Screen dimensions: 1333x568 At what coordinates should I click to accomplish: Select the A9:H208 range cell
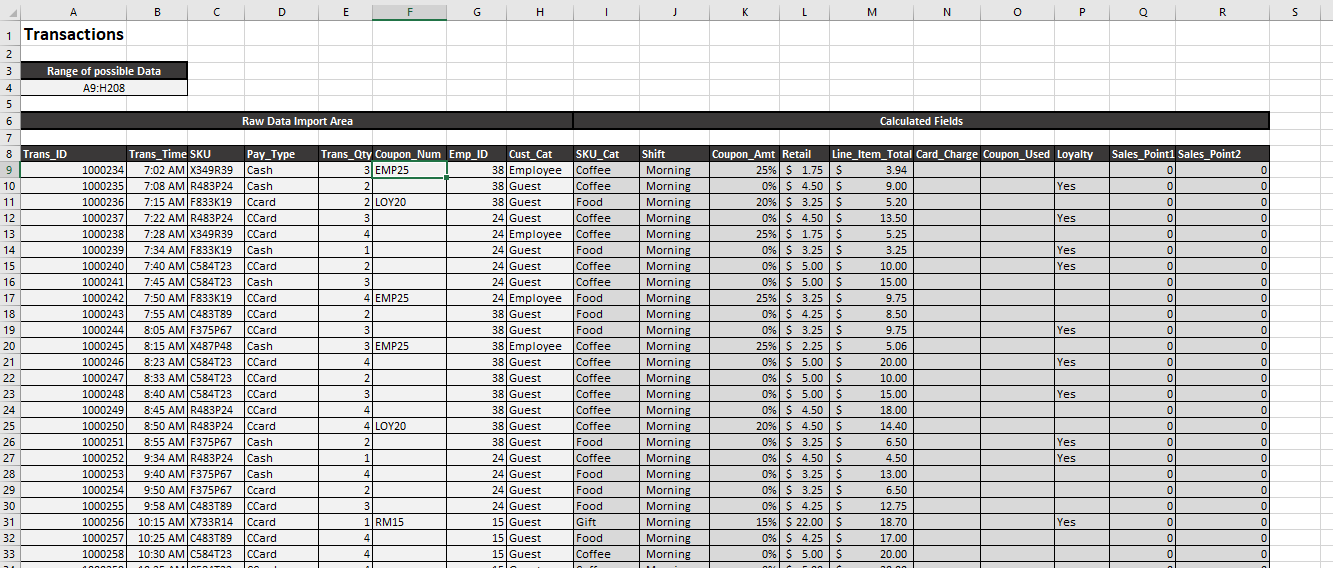[x=104, y=87]
